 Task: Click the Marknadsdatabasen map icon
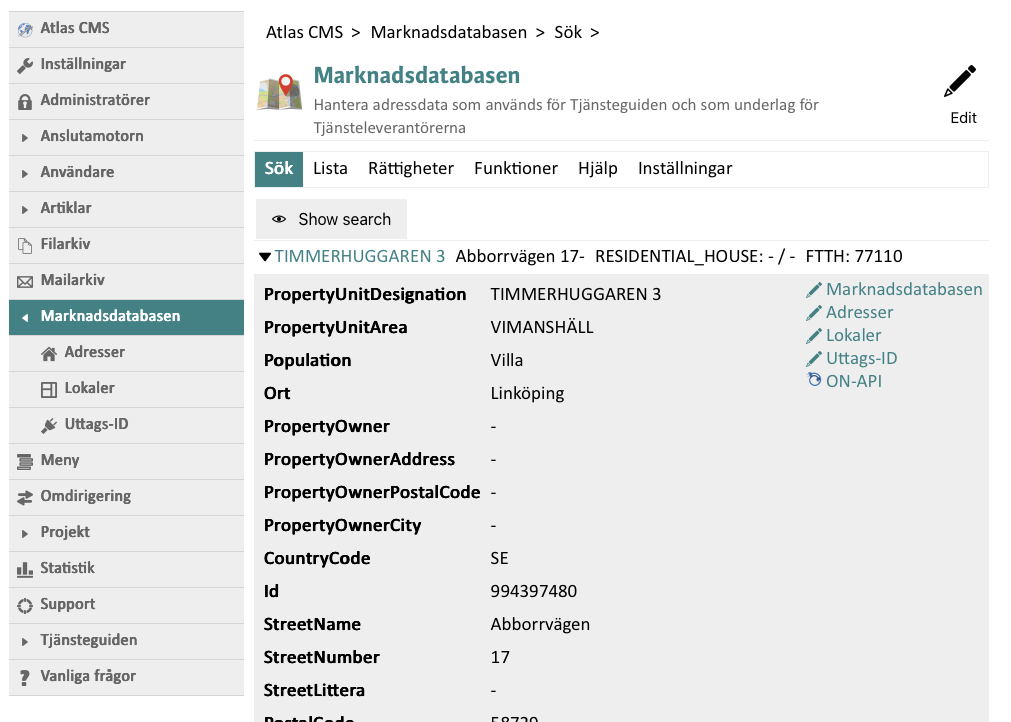pyautogui.click(x=279, y=92)
